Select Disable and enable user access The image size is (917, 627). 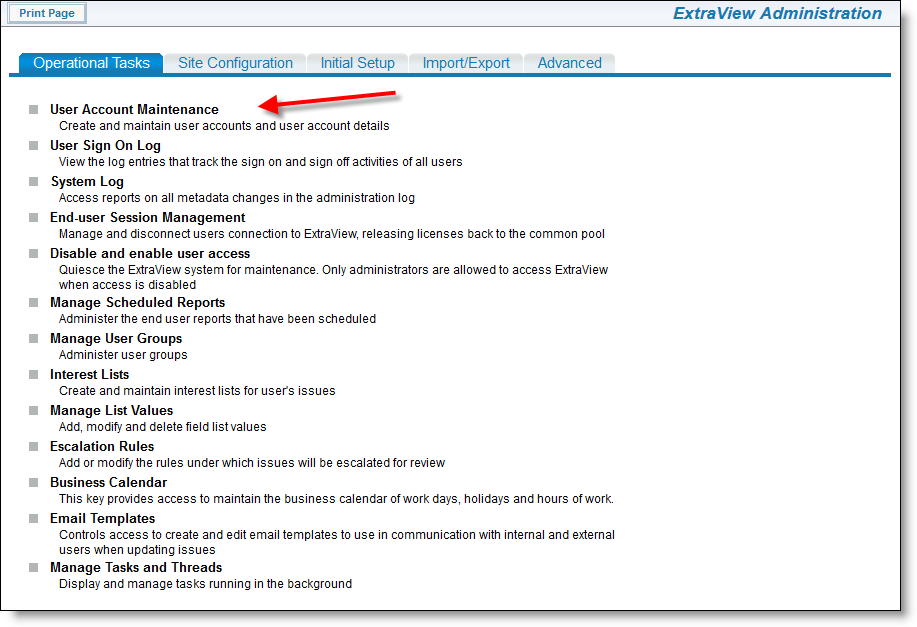(150, 253)
